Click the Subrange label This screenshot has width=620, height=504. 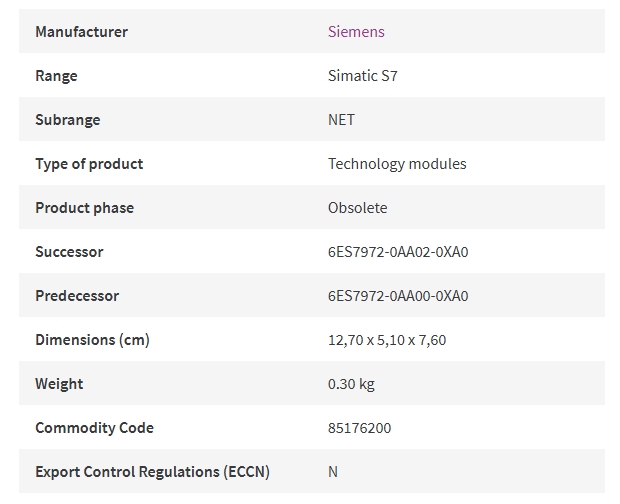click(68, 120)
